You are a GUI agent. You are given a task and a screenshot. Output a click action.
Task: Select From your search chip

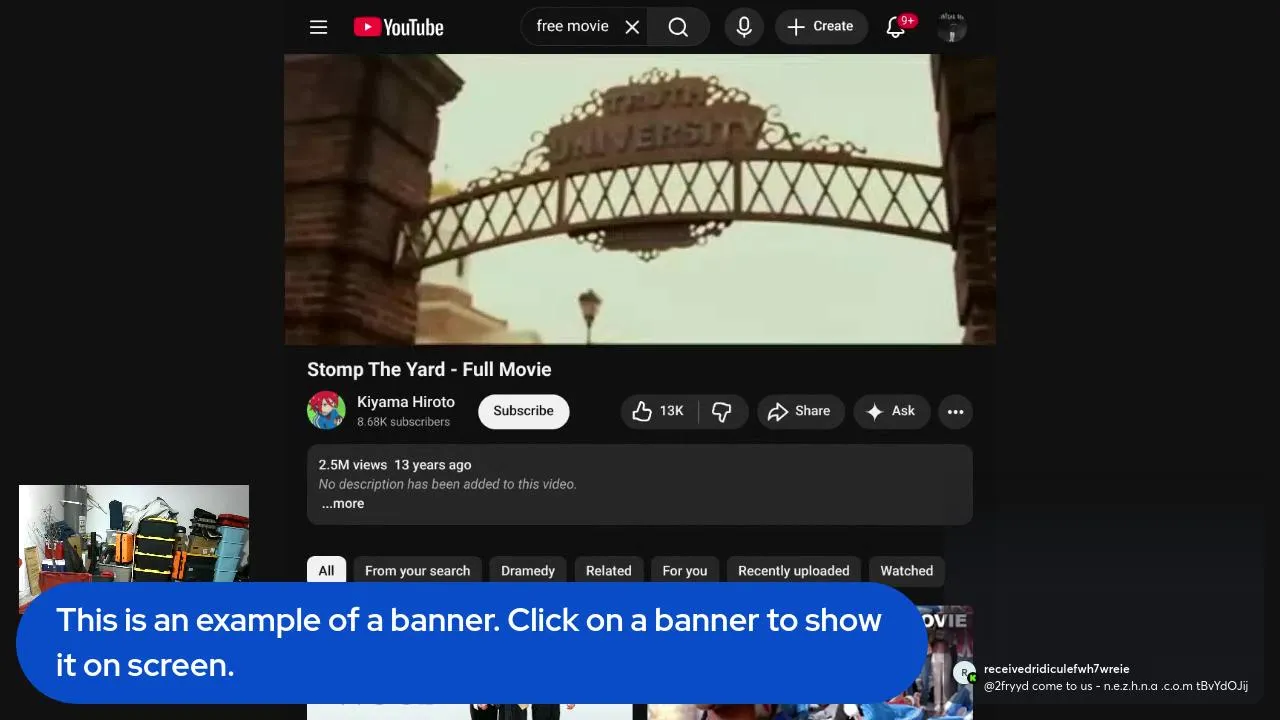(417, 571)
